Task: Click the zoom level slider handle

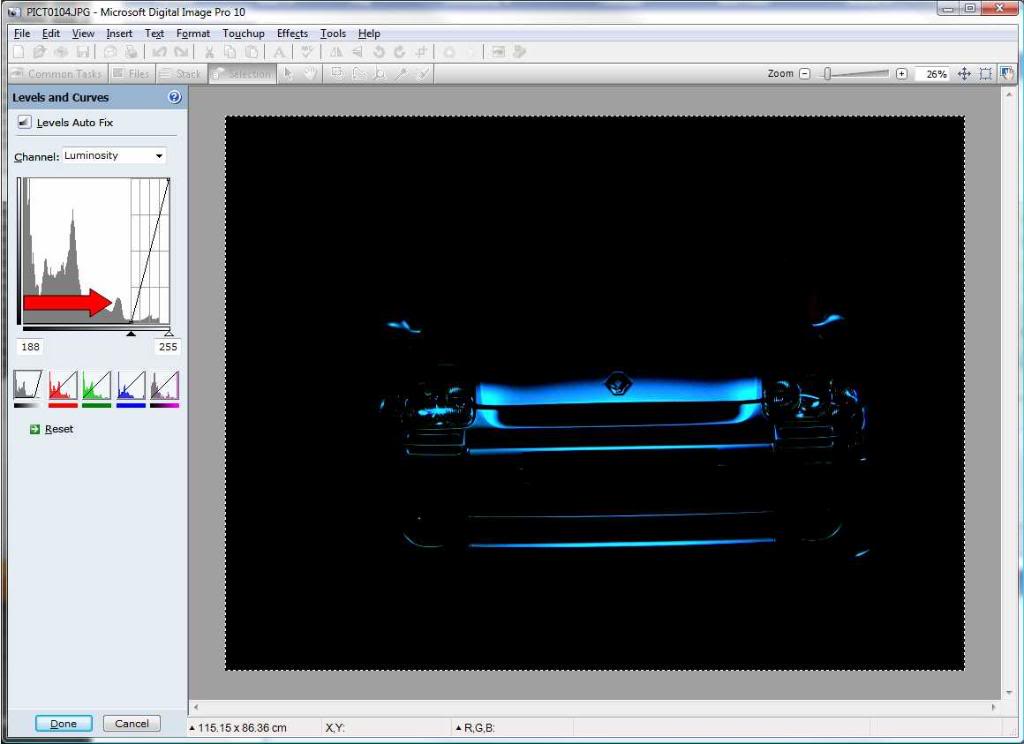Action: pos(827,74)
